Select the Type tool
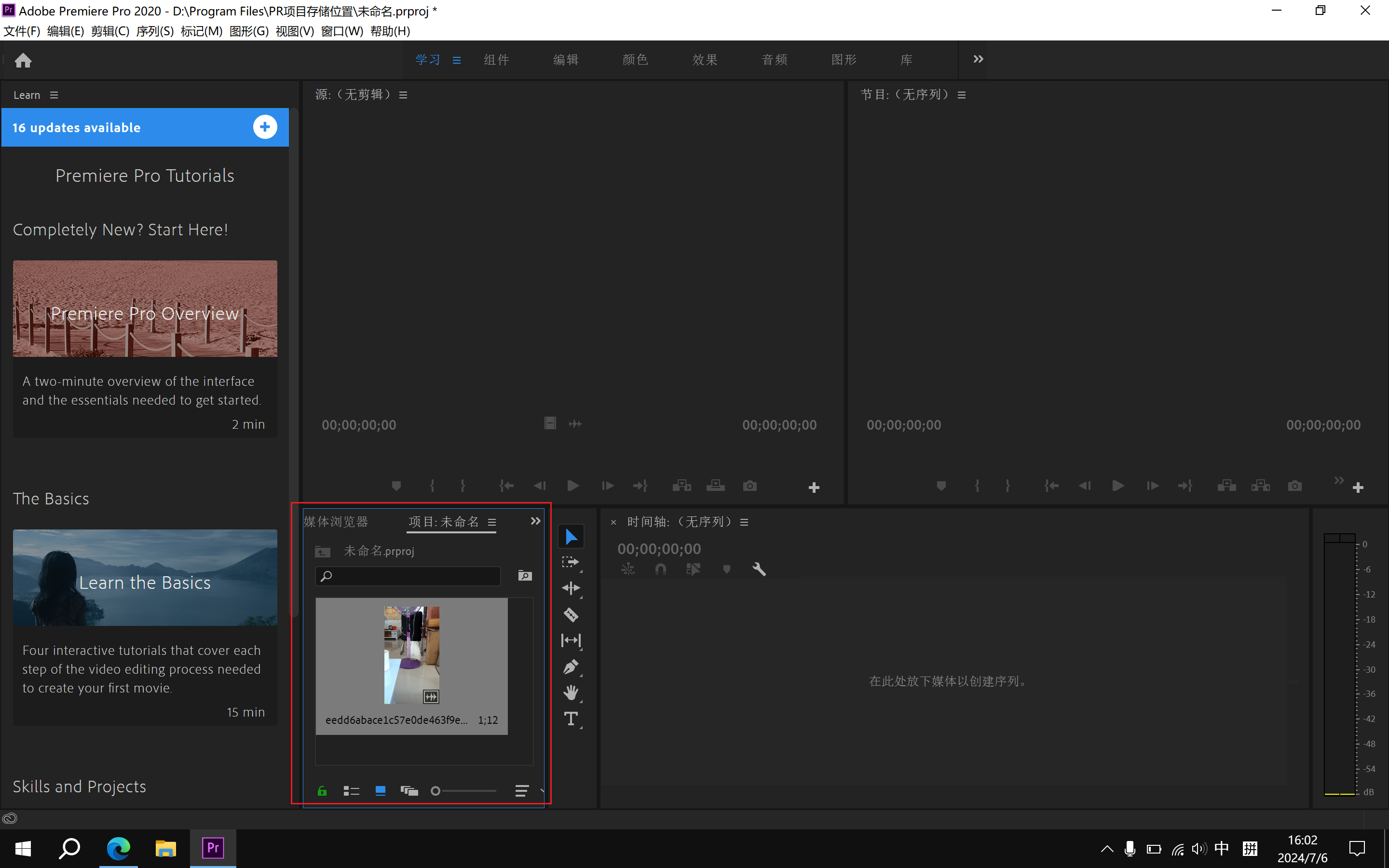1389x868 pixels. [x=571, y=719]
